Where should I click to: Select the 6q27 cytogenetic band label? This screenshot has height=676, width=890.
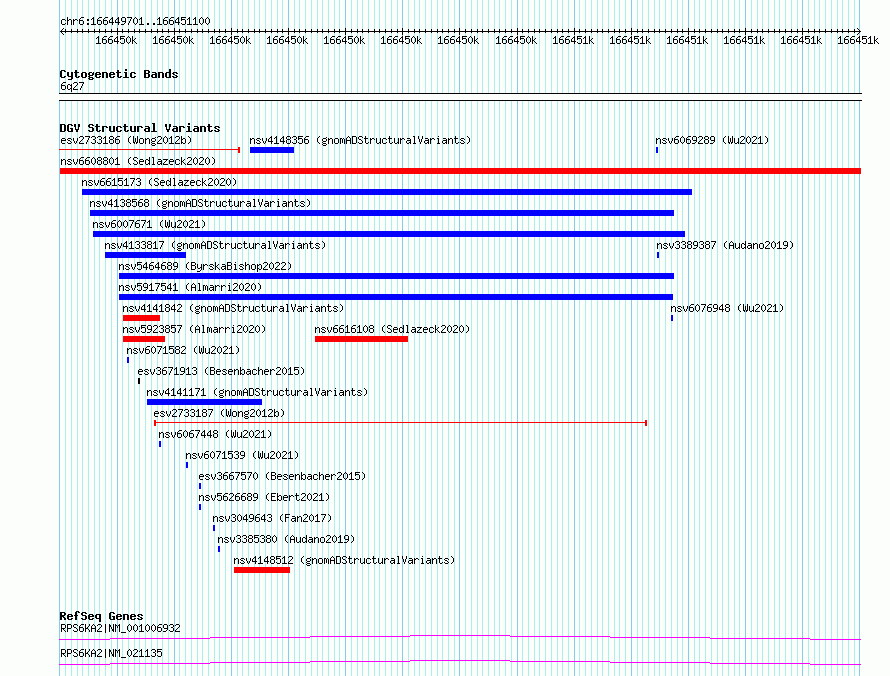pos(72,86)
